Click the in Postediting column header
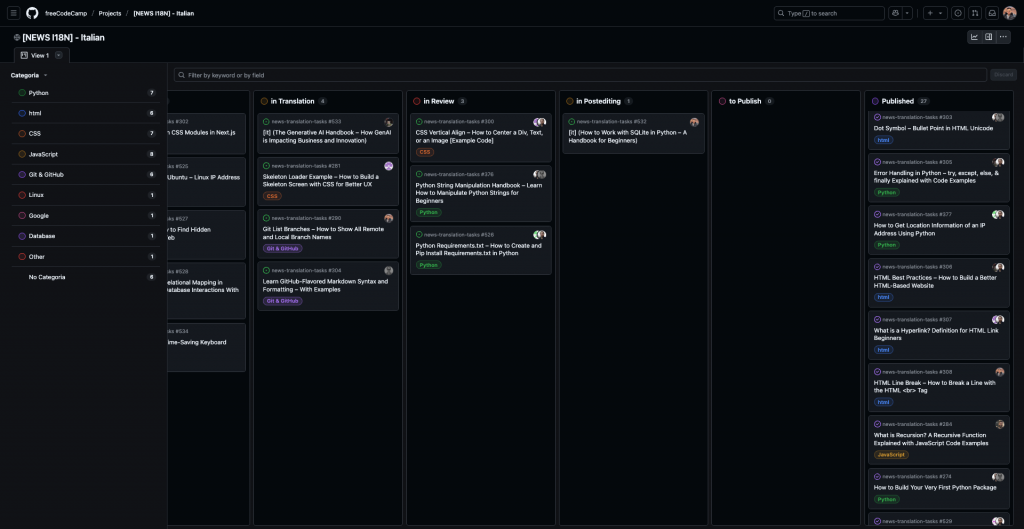Viewport: 1024px width, 529px height. point(598,101)
